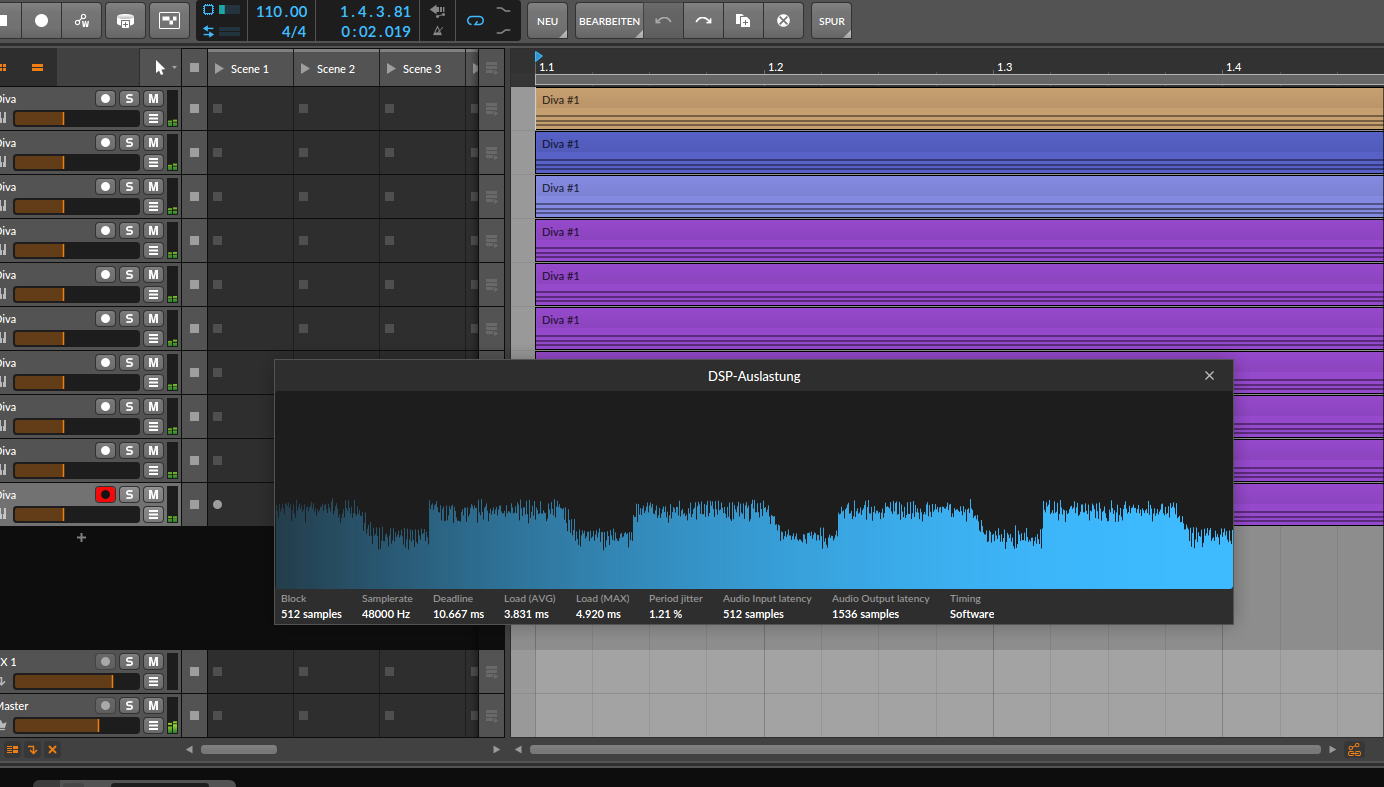Click the orange X icon at bottom left

[52, 749]
